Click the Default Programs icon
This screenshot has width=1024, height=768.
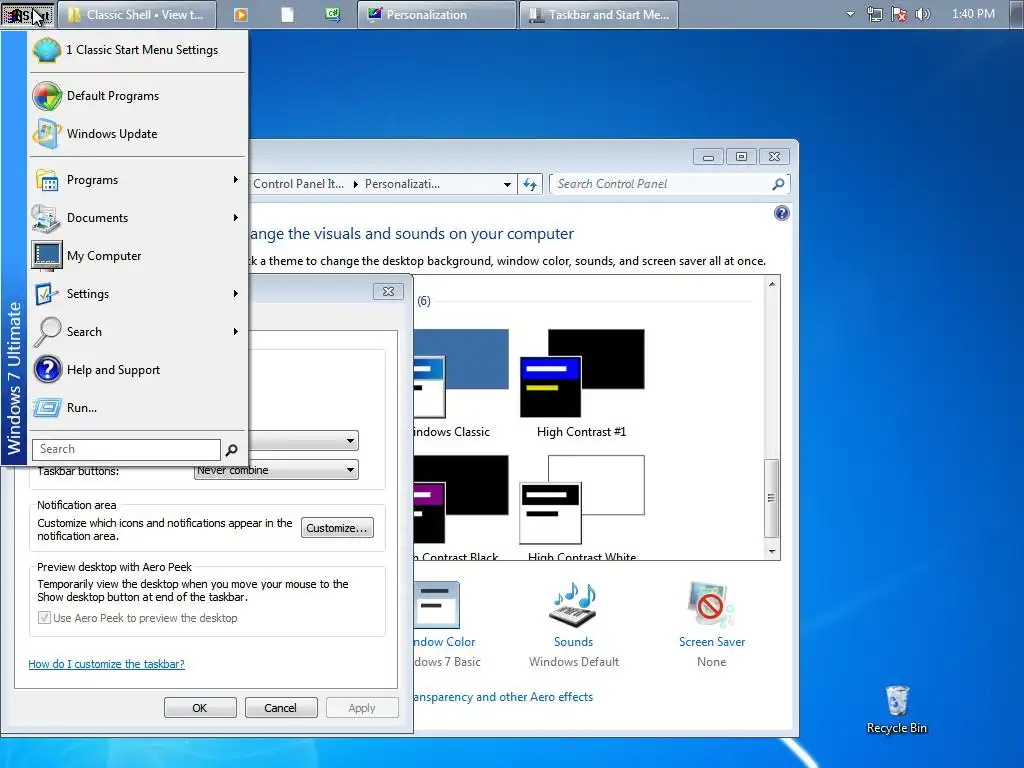[47, 96]
